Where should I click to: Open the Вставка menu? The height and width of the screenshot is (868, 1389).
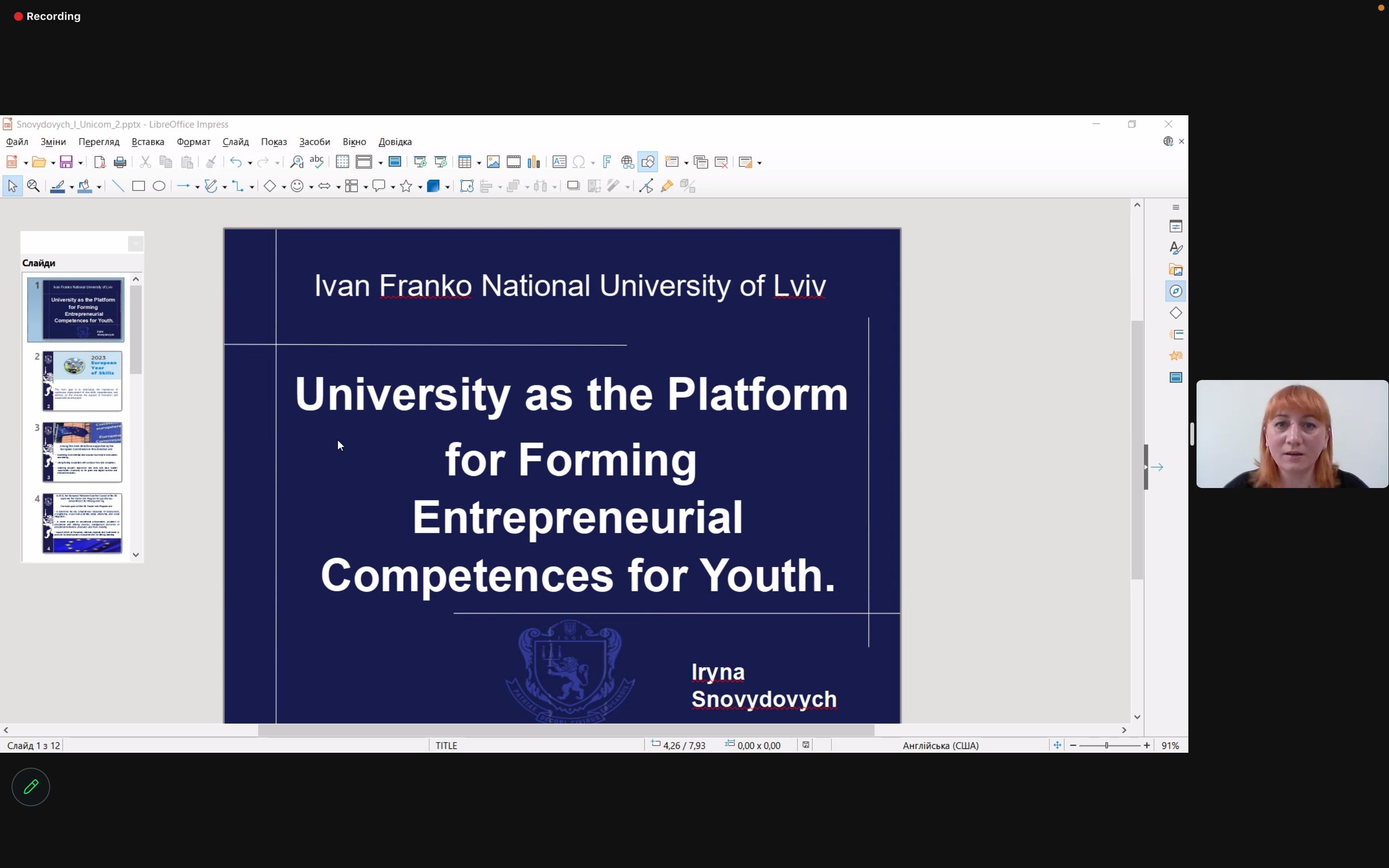click(148, 142)
